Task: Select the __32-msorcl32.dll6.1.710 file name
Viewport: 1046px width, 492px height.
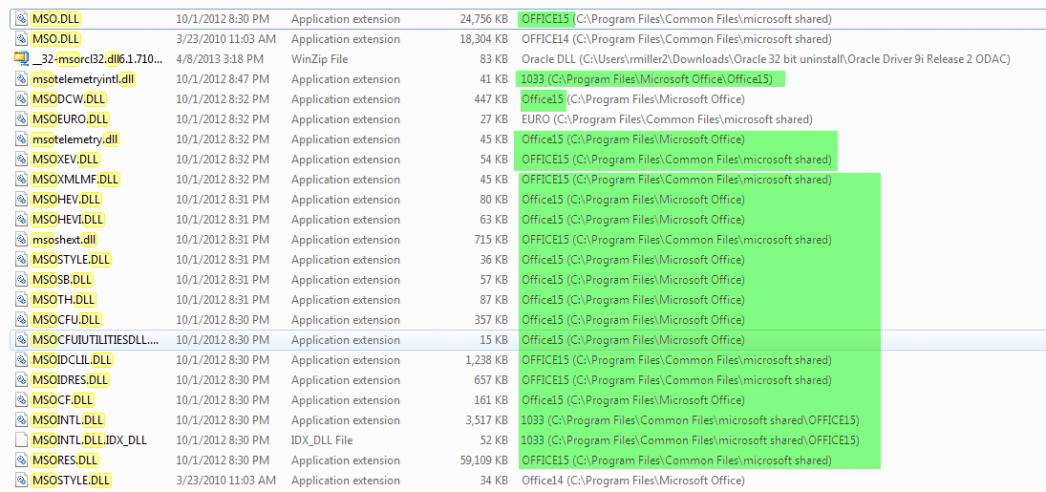Action: (97, 59)
